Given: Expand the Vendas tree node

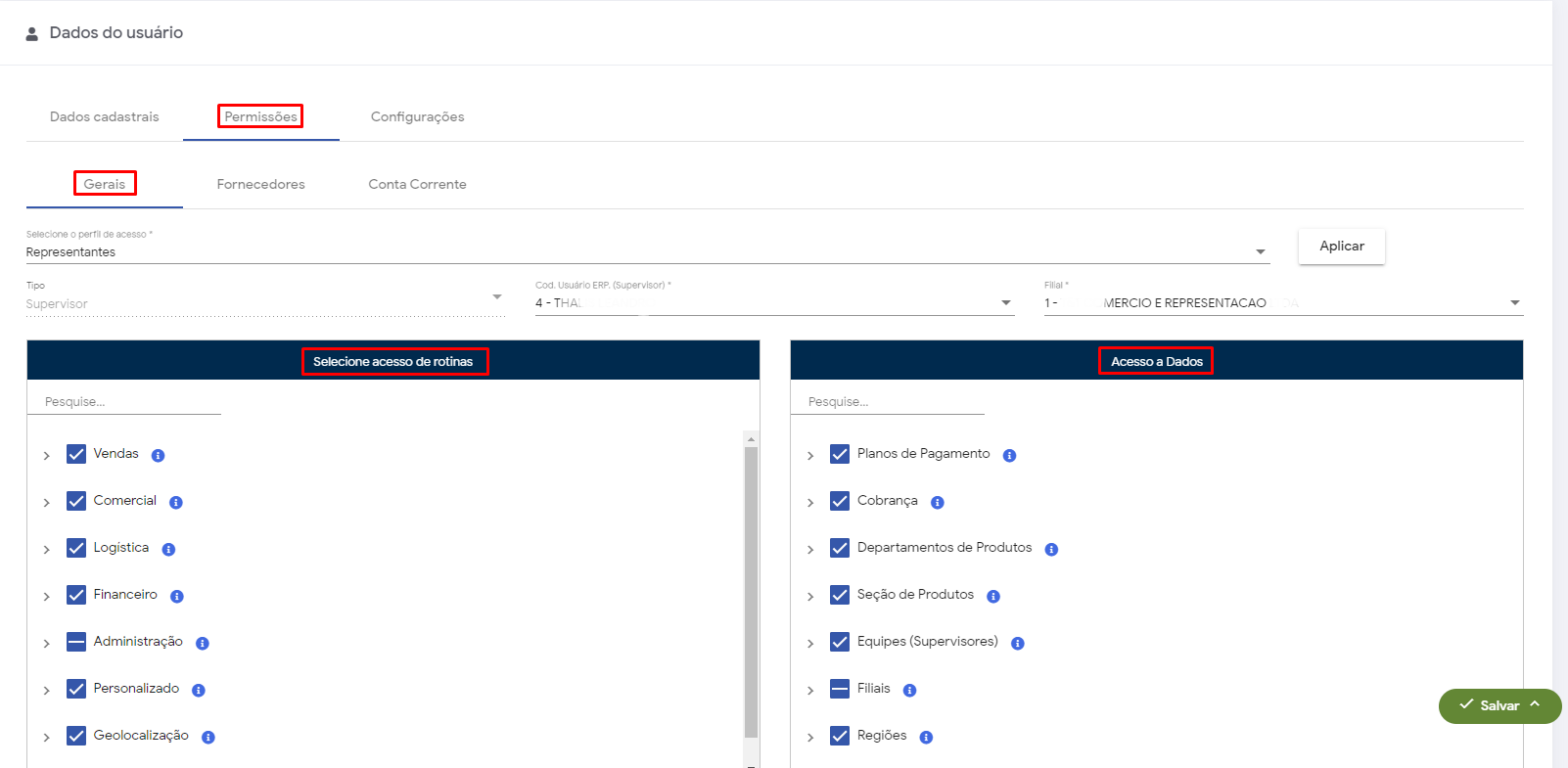Looking at the screenshot, I should pyautogui.click(x=46, y=456).
